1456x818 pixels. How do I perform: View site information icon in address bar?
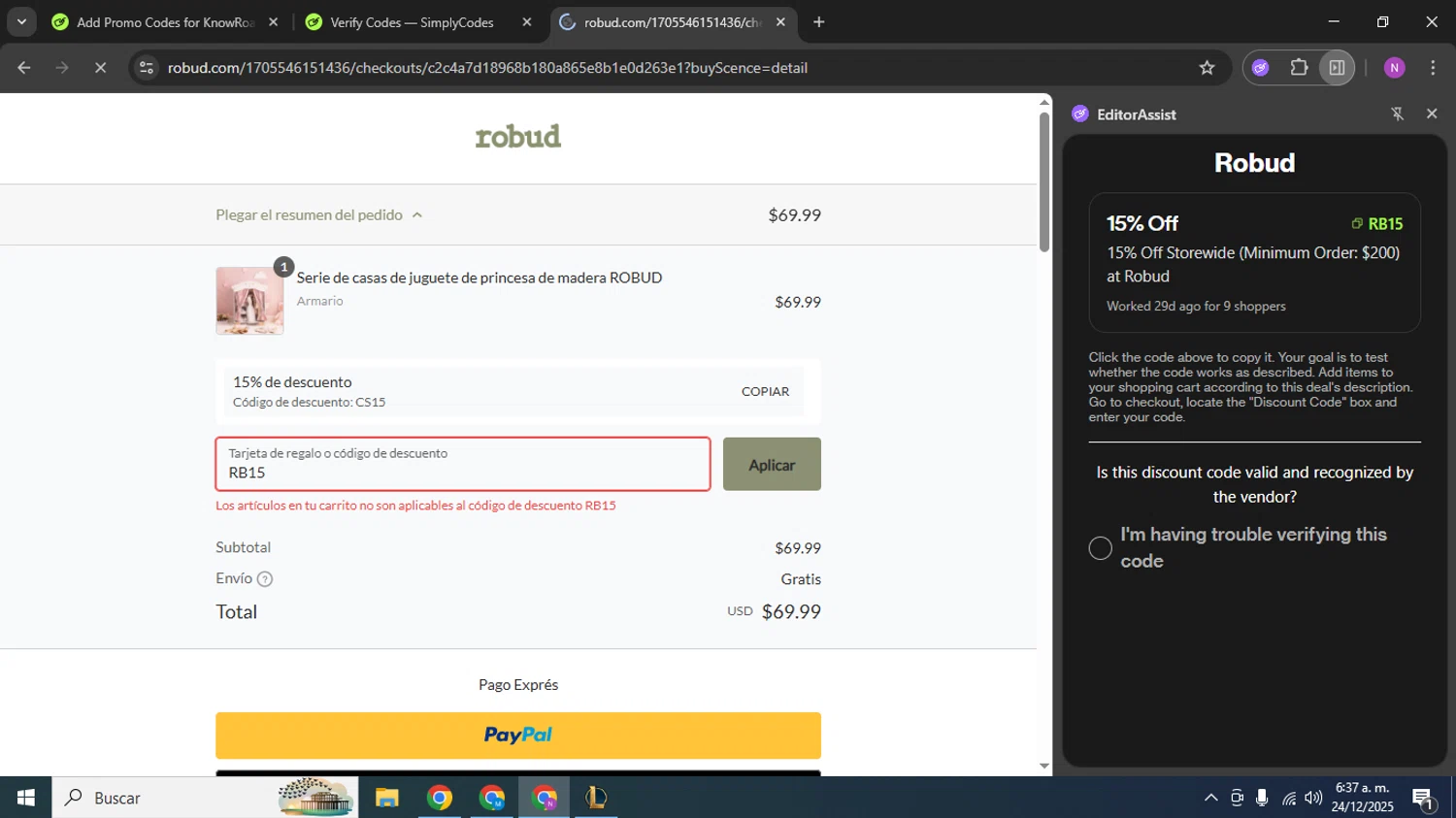coord(146,68)
